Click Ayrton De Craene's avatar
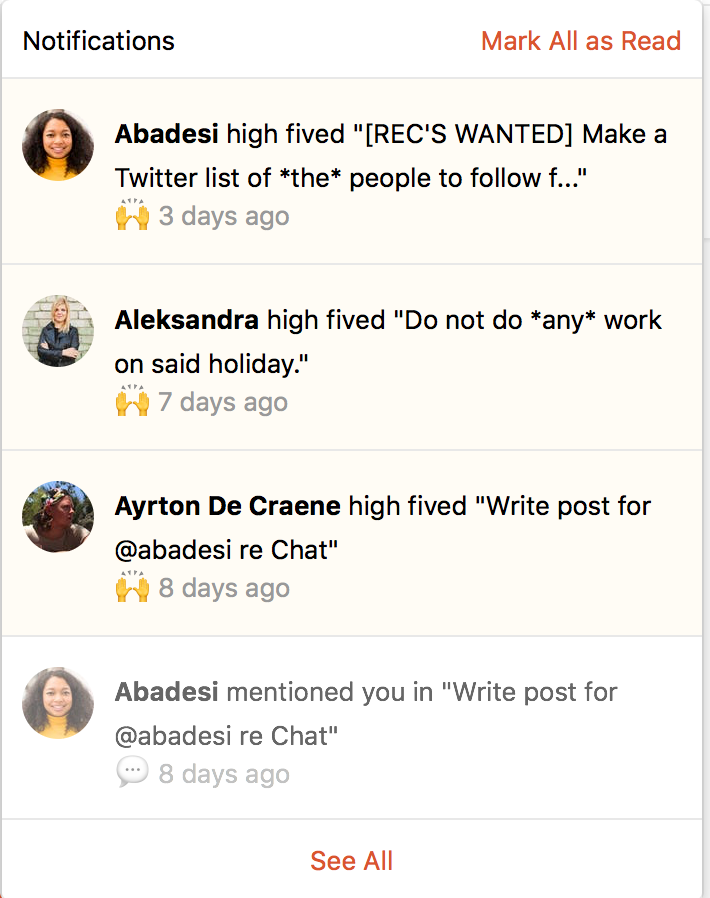 tap(58, 517)
